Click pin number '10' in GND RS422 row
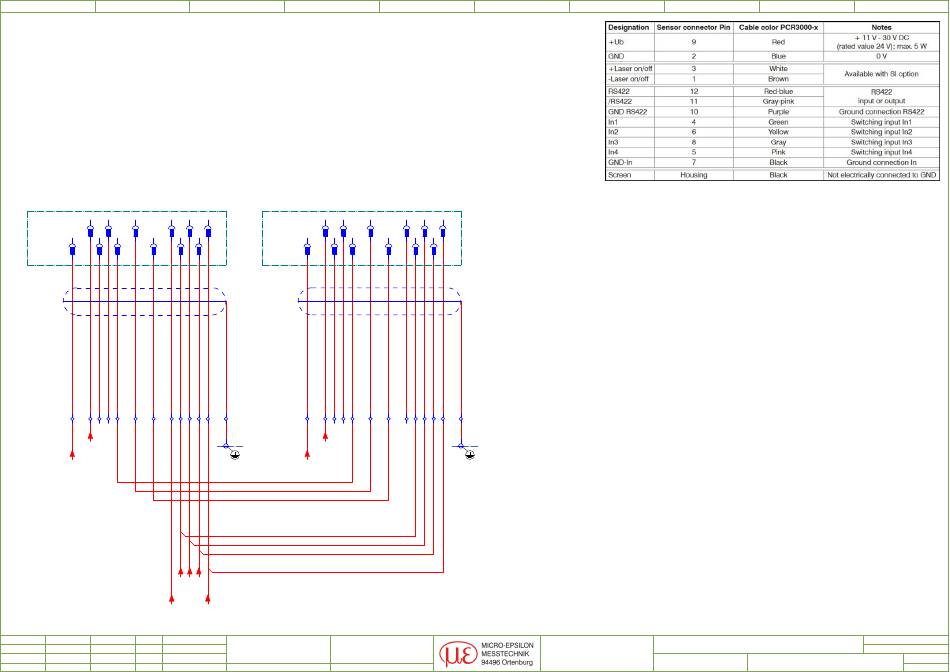 [693, 112]
